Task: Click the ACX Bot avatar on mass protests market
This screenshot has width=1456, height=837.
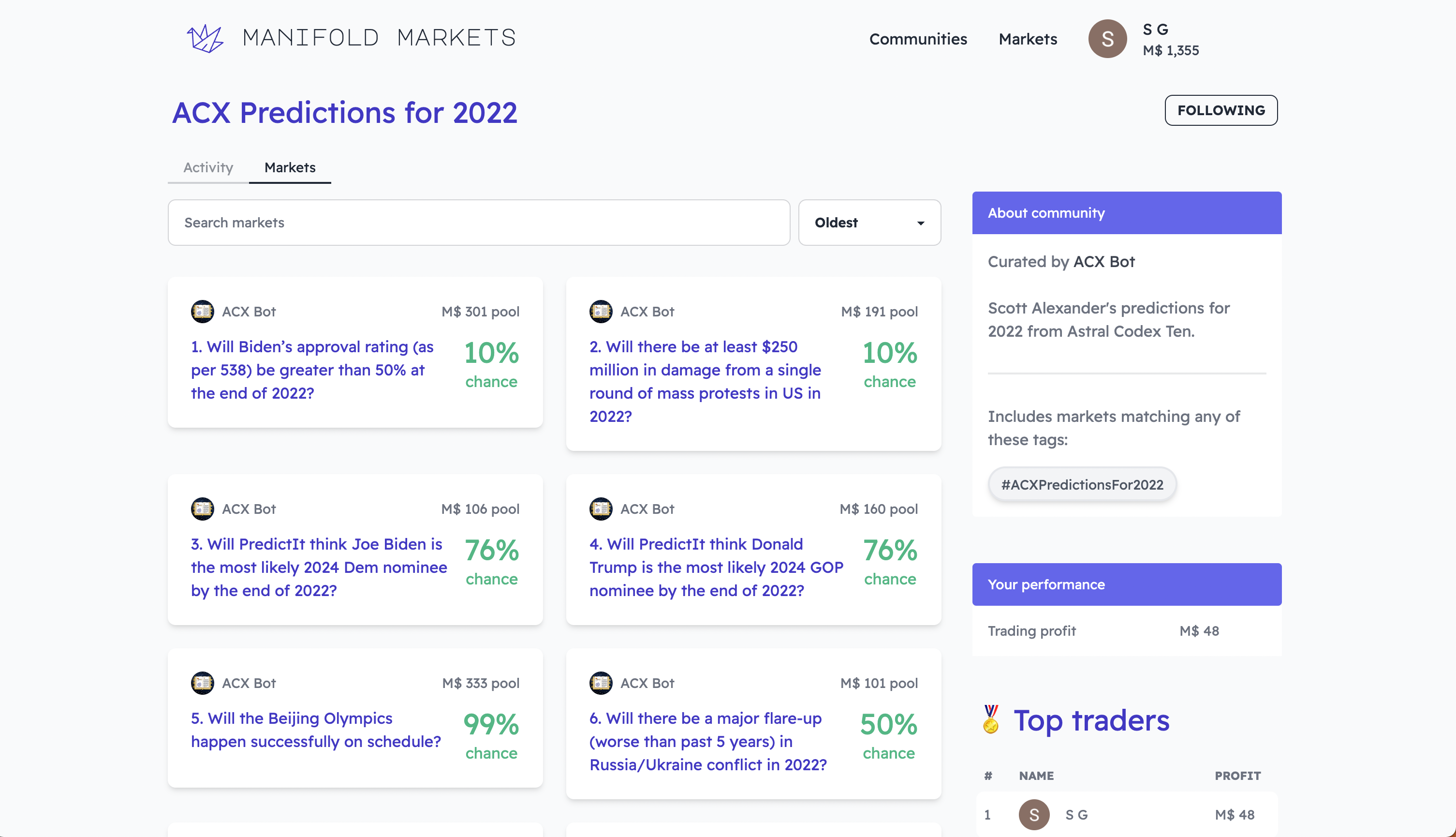Action: (x=601, y=311)
